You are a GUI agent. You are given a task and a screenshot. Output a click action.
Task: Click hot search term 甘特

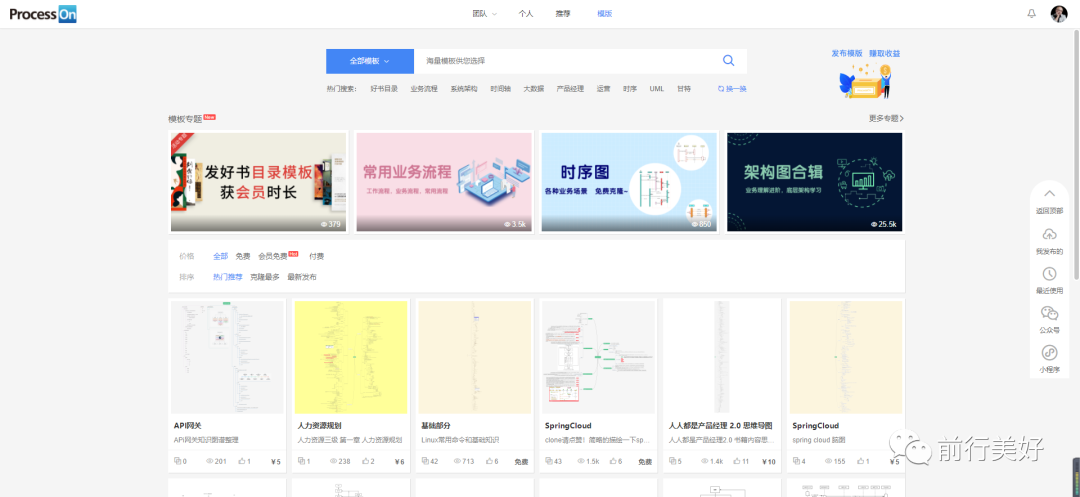684,89
